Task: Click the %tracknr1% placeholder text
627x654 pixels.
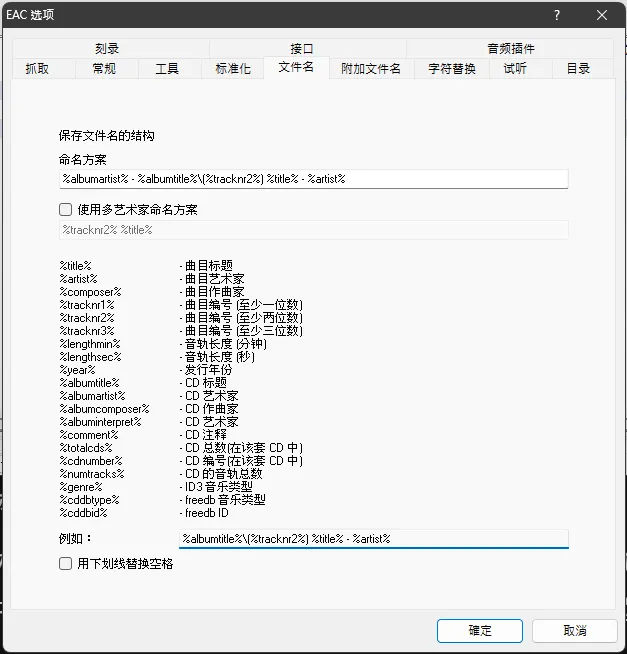Action: click(87, 305)
